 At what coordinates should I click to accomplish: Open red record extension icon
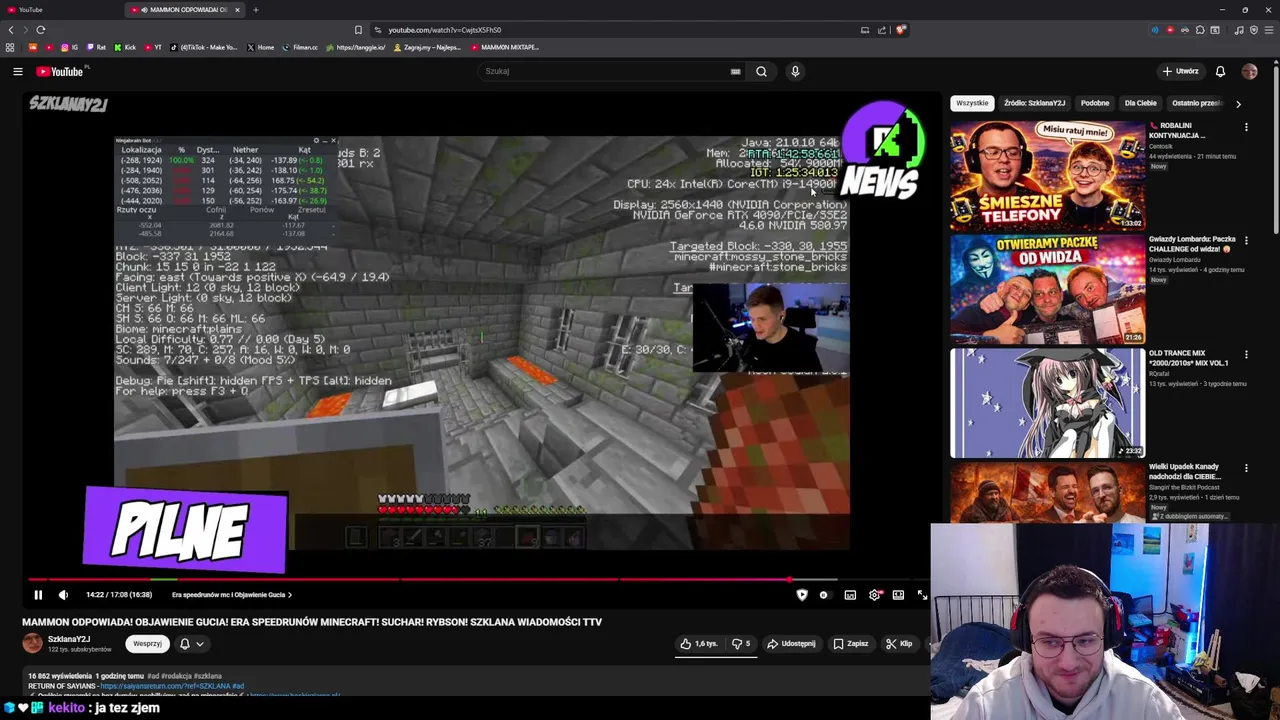pyautogui.click(x=1170, y=30)
